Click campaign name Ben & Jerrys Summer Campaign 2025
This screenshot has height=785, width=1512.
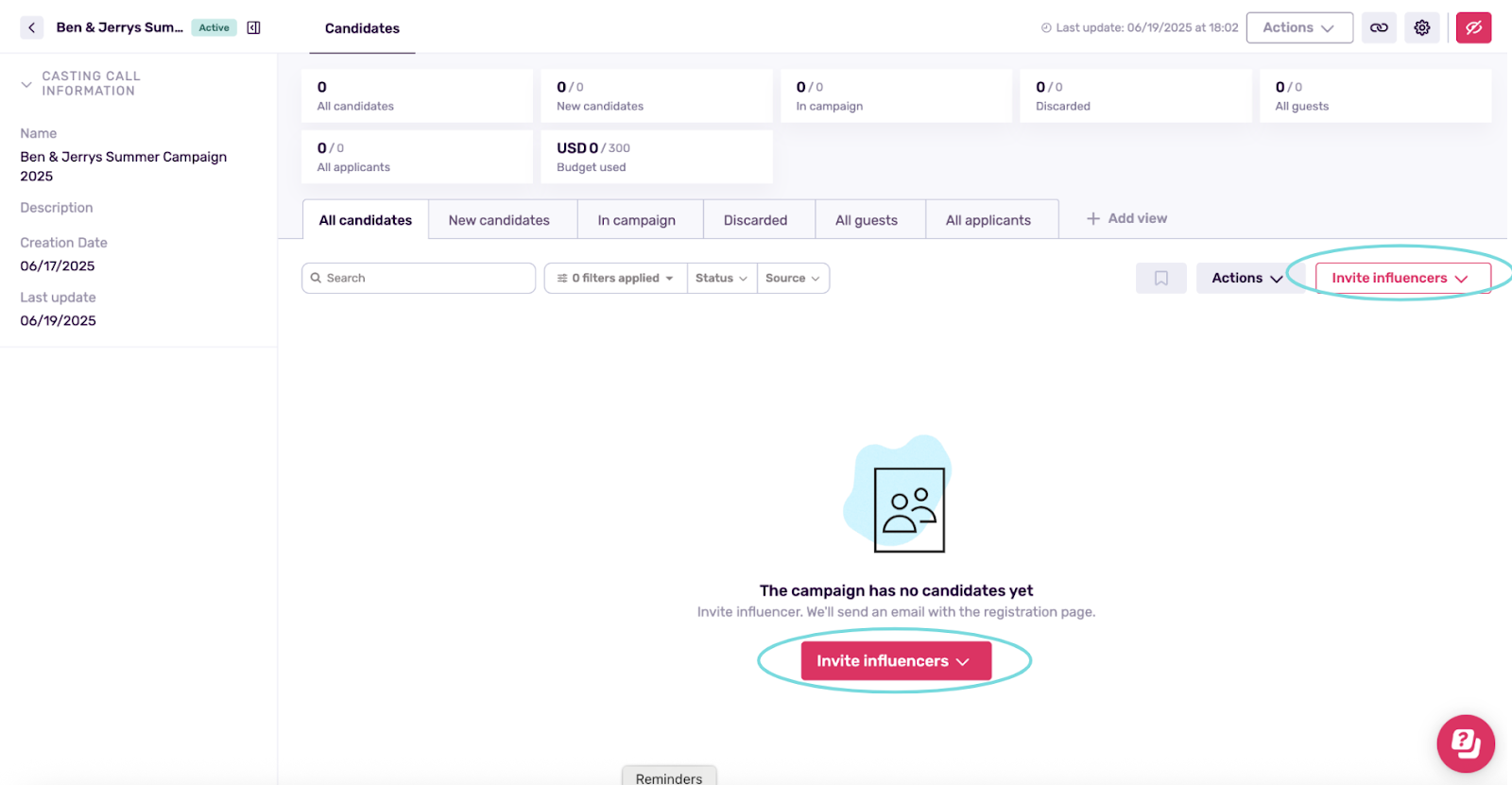click(123, 166)
